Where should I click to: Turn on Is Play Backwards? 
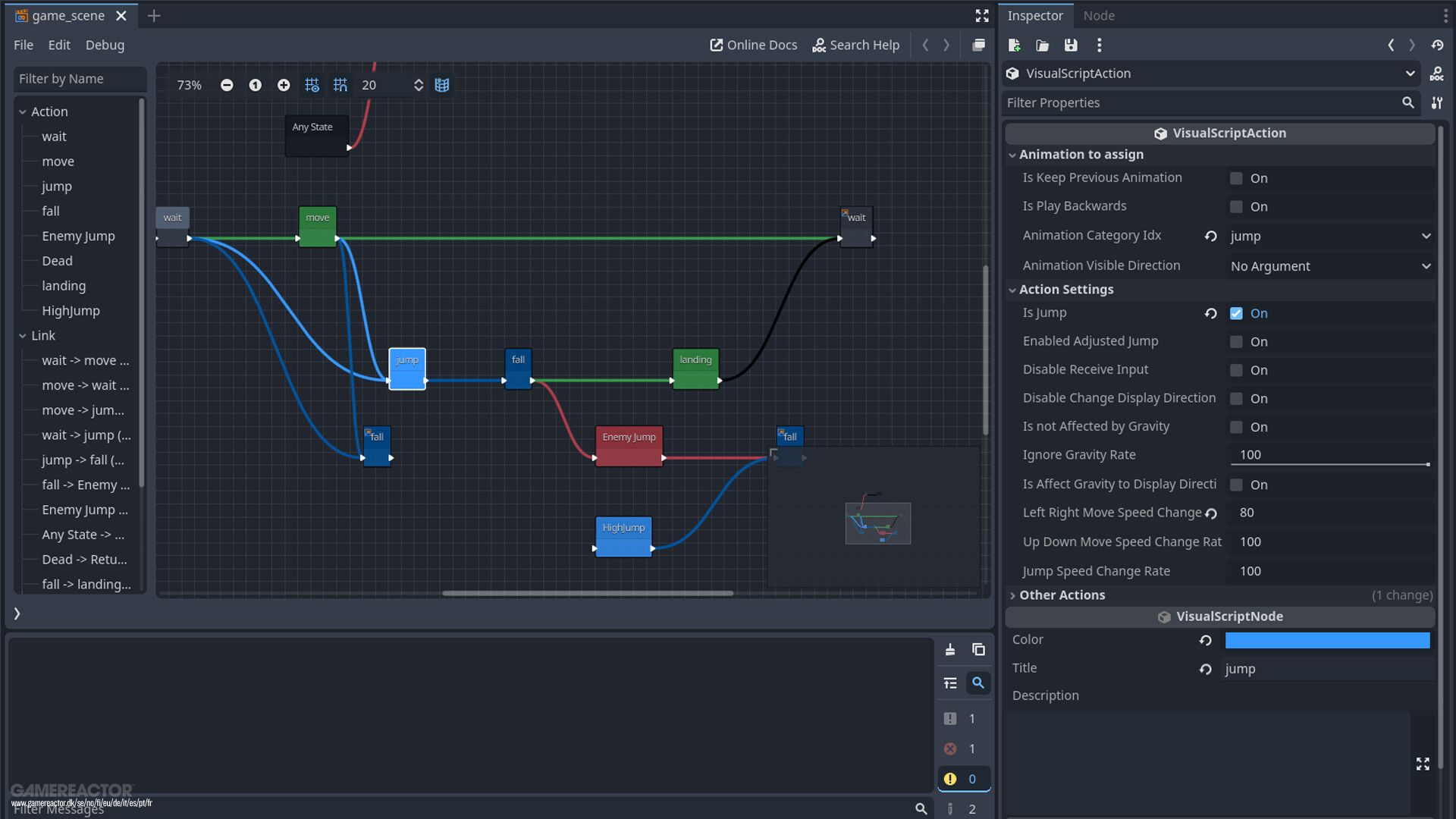click(1237, 206)
